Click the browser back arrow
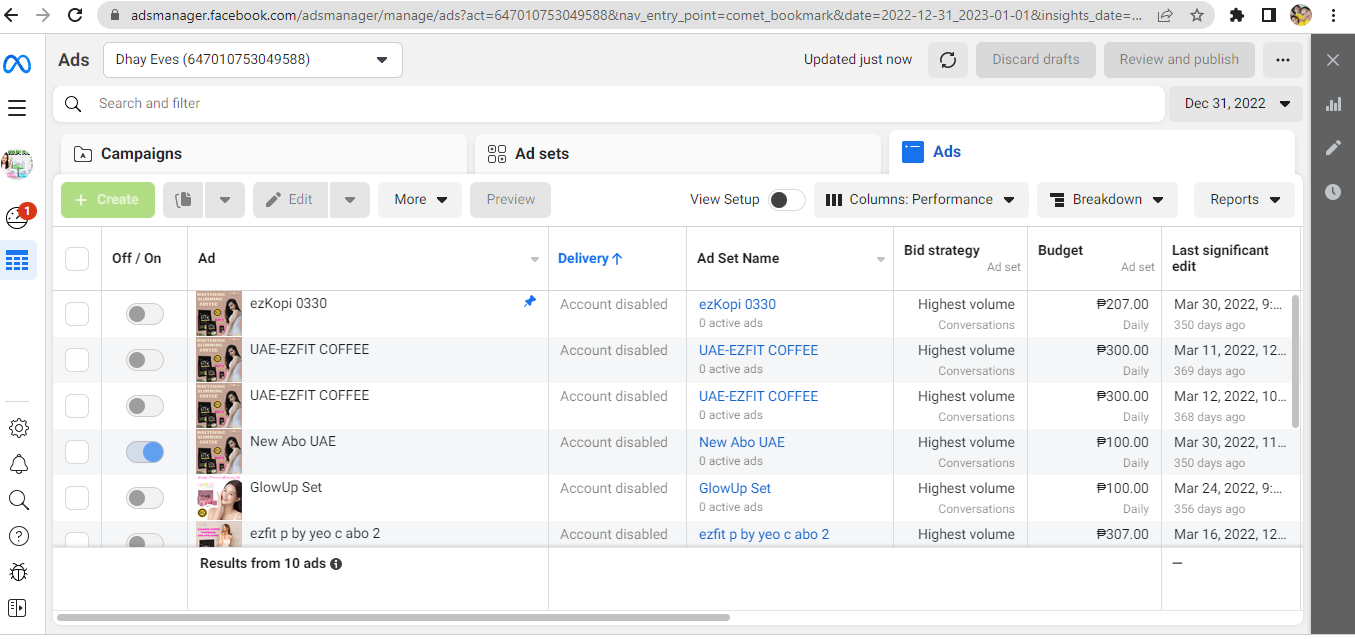The image size is (1355, 639). 12,15
